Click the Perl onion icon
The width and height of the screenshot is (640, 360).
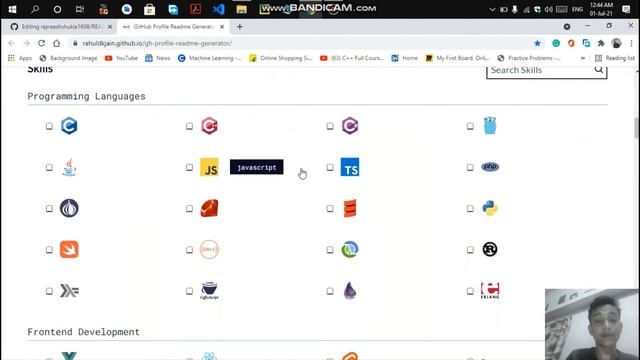pos(69,208)
